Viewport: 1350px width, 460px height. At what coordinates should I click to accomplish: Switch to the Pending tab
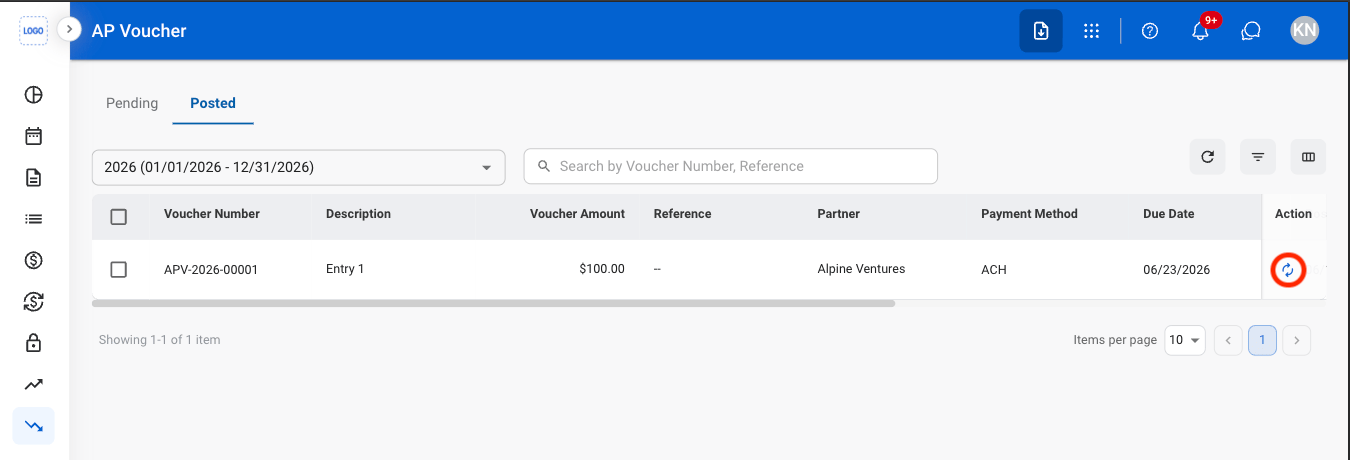(132, 103)
